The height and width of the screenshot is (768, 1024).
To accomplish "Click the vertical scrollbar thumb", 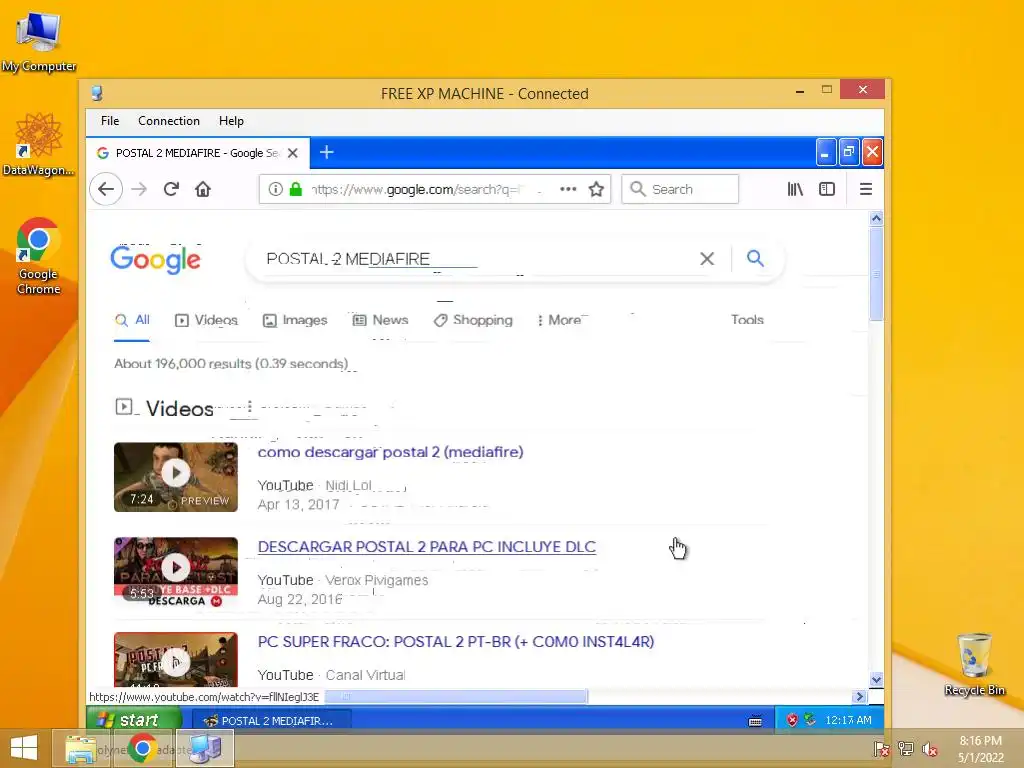I will (x=876, y=274).
